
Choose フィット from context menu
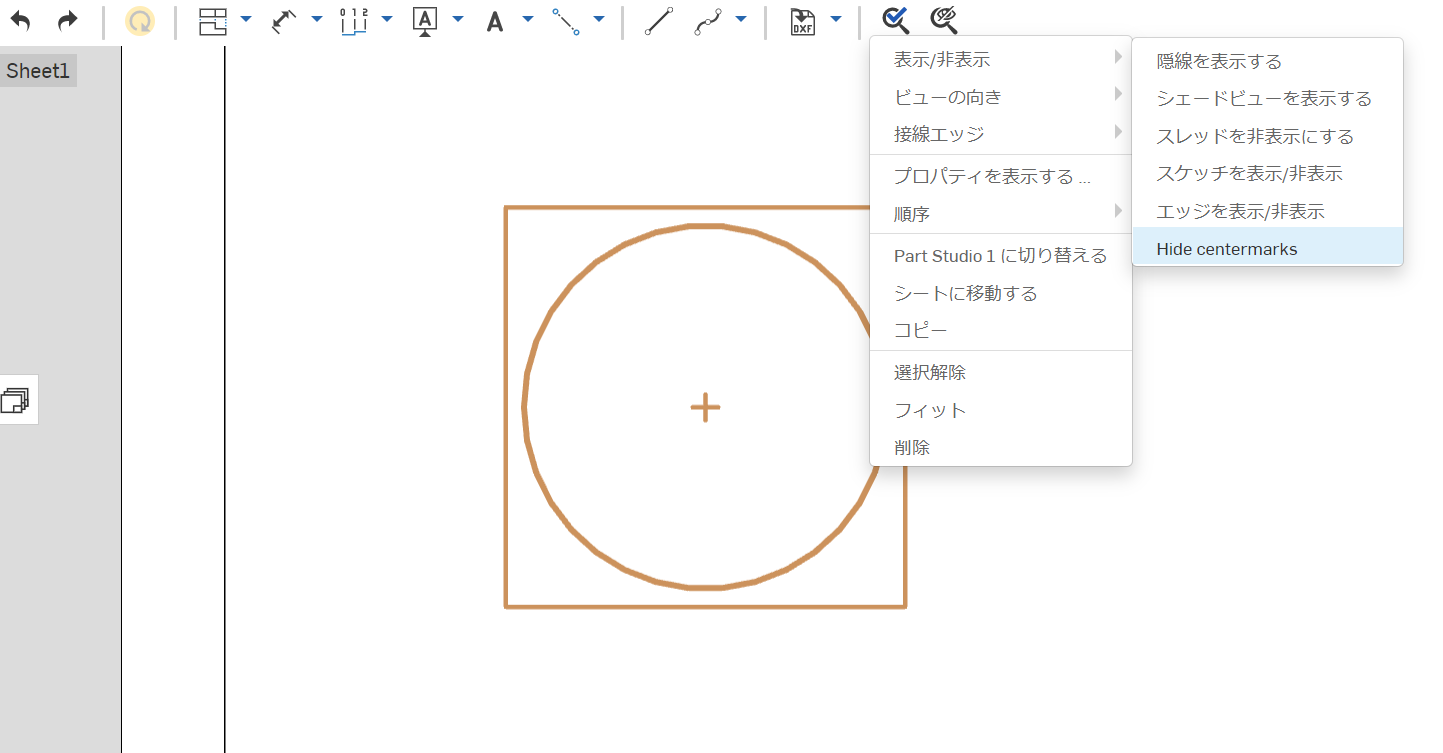pos(1001,410)
